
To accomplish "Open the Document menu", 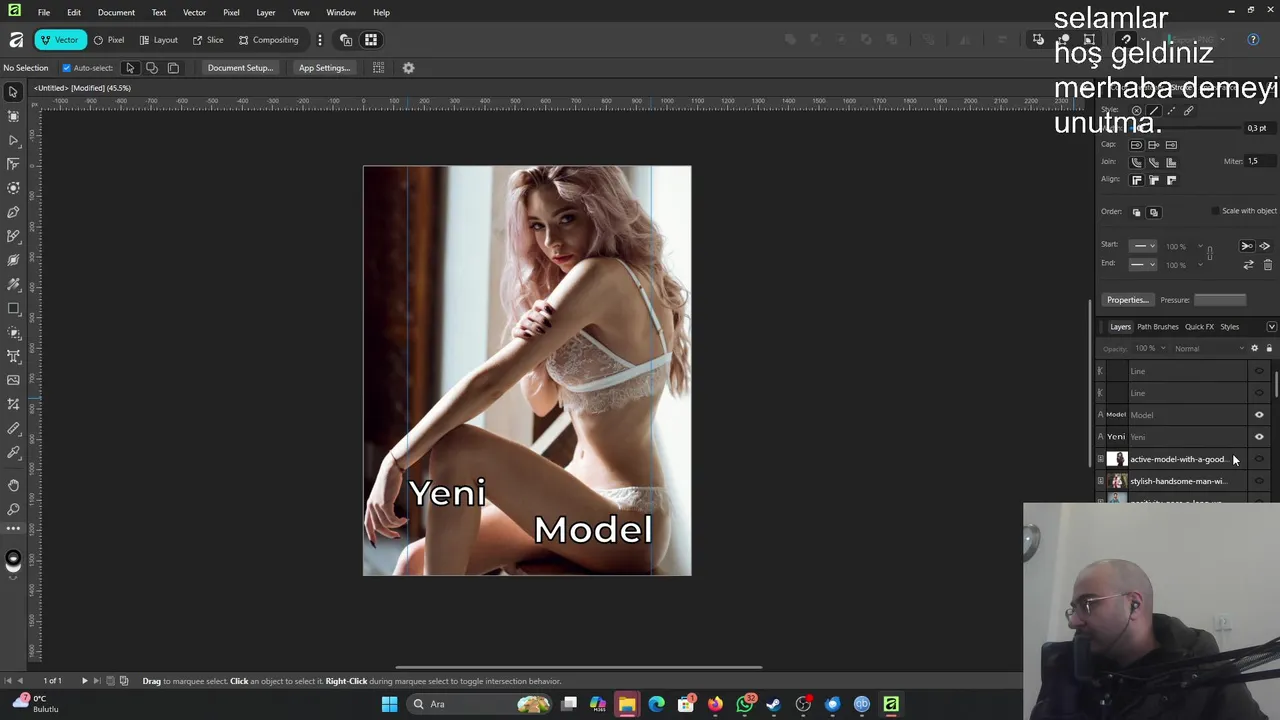I will click(116, 12).
